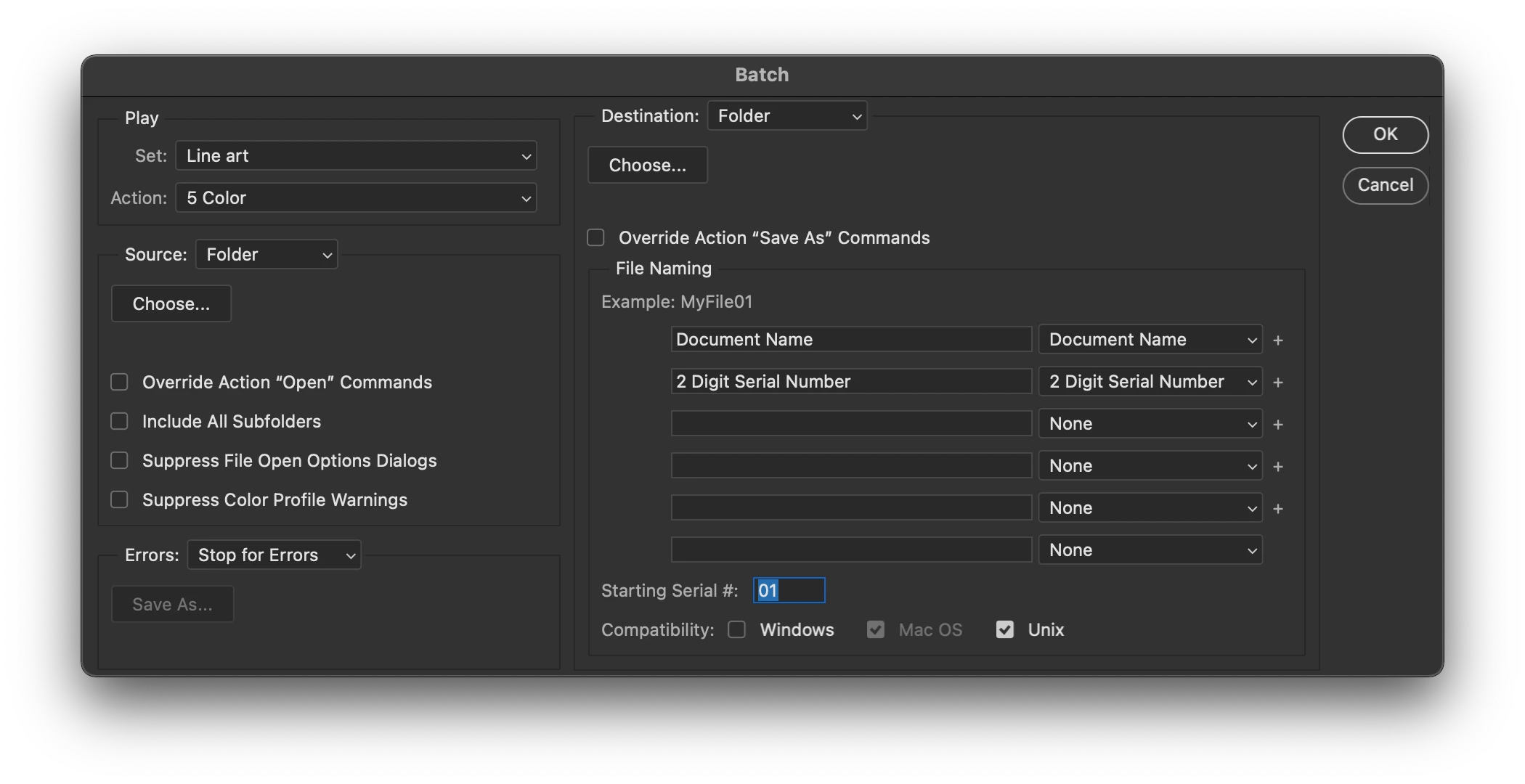
Task: Uncheck Unix compatibility
Action: [1004, 629]
